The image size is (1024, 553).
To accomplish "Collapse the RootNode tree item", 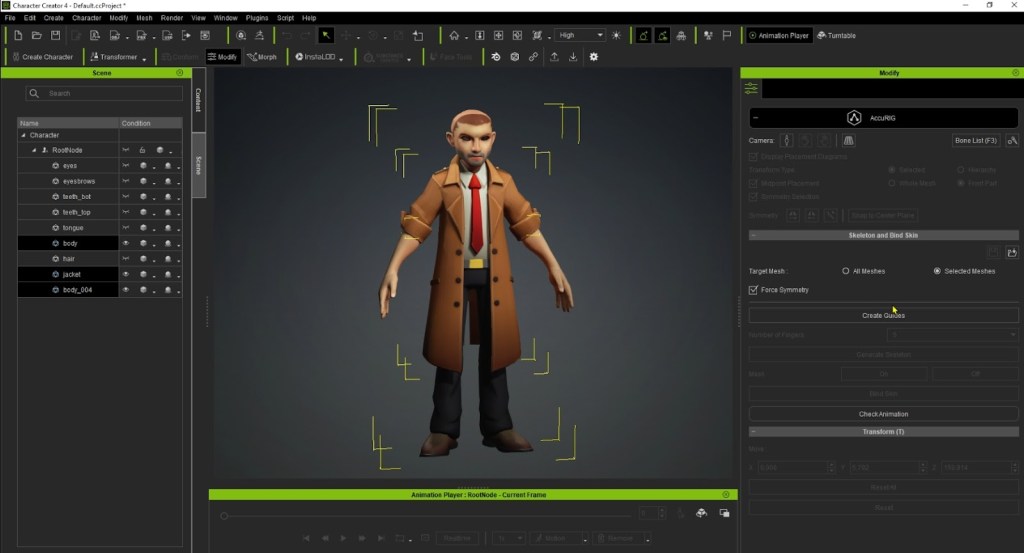I will (x=34, y=150).
